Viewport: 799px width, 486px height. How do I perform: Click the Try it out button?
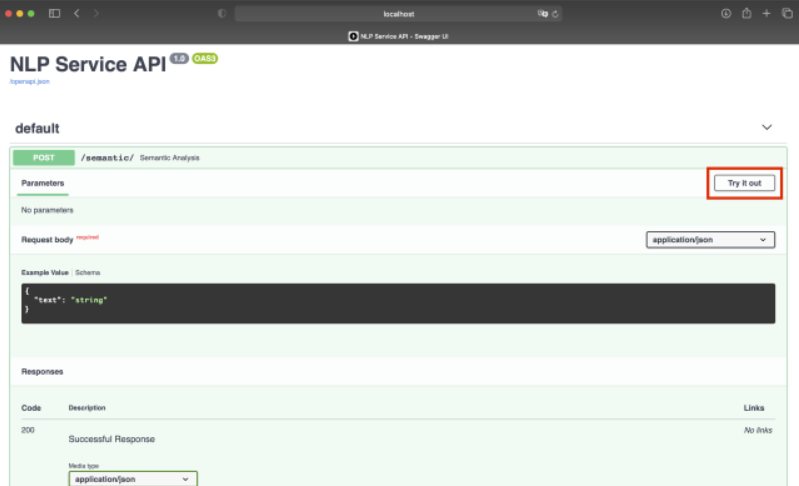(744, 183)
